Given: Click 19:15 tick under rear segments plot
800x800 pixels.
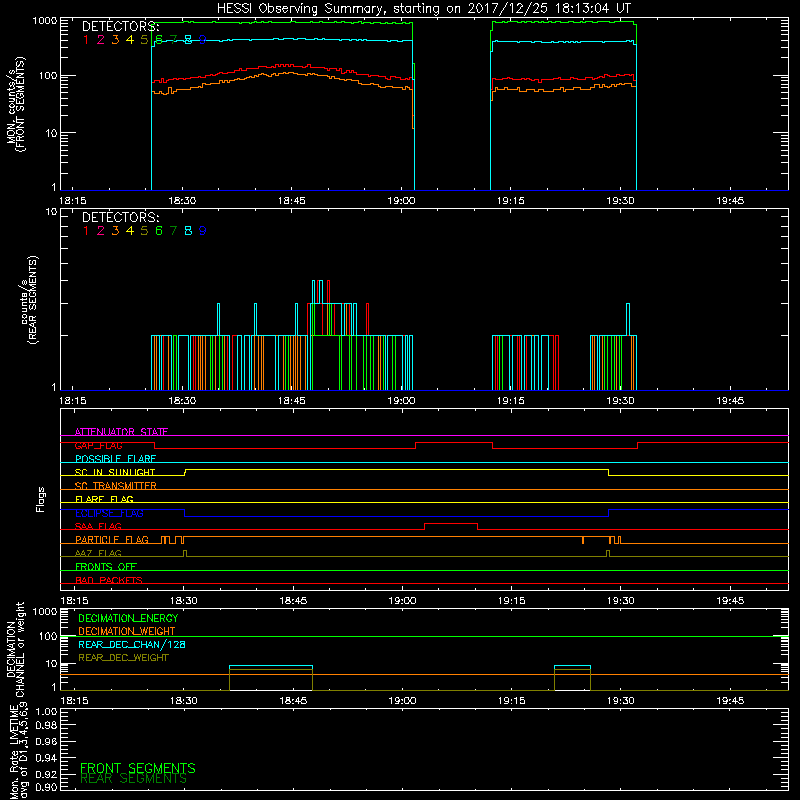Looking at the screenshot, I should click(511, 401).
